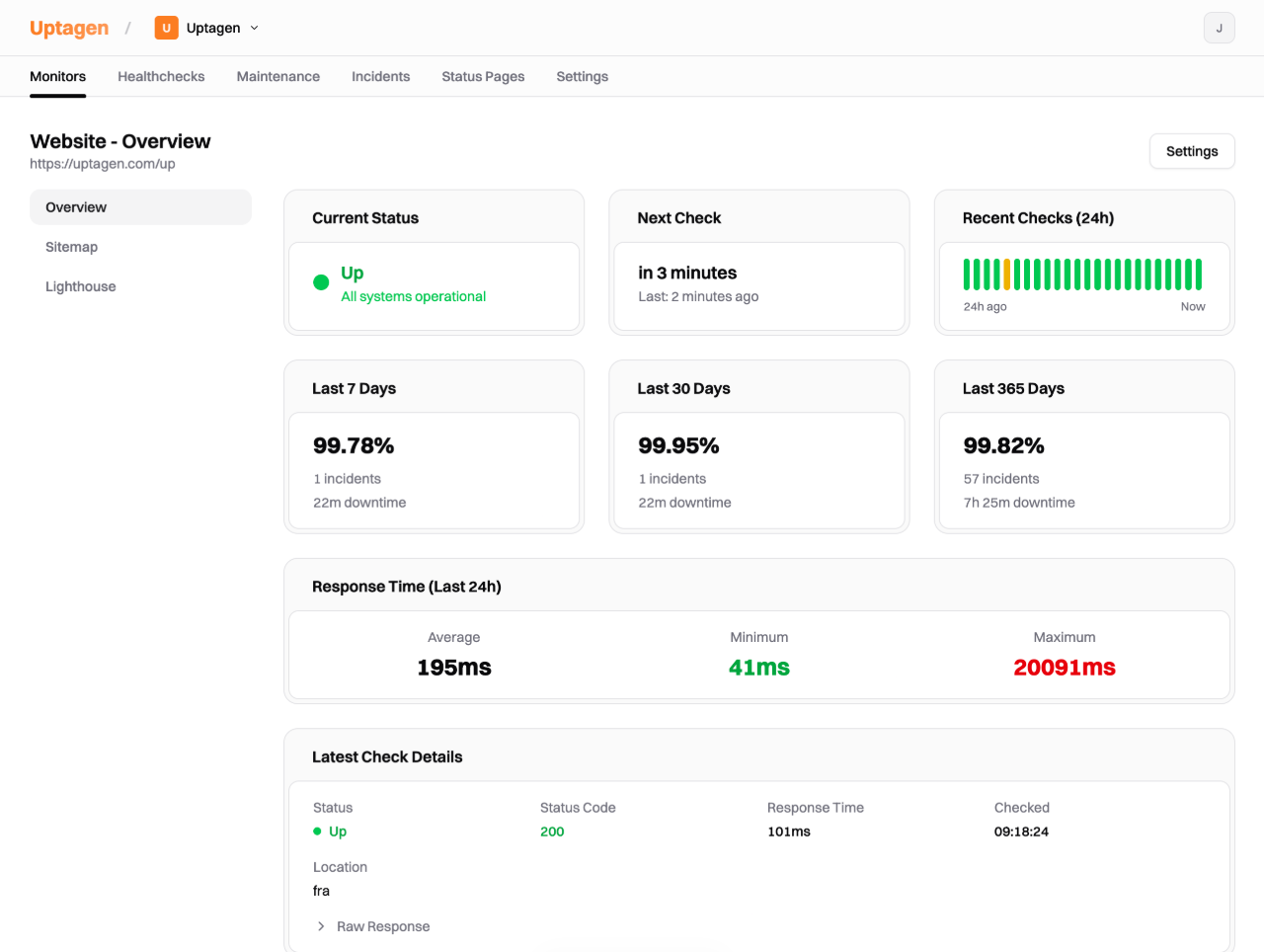
Task: Click the Overview sidebar item
Action: pyautogui.click(x=76, y=207)
